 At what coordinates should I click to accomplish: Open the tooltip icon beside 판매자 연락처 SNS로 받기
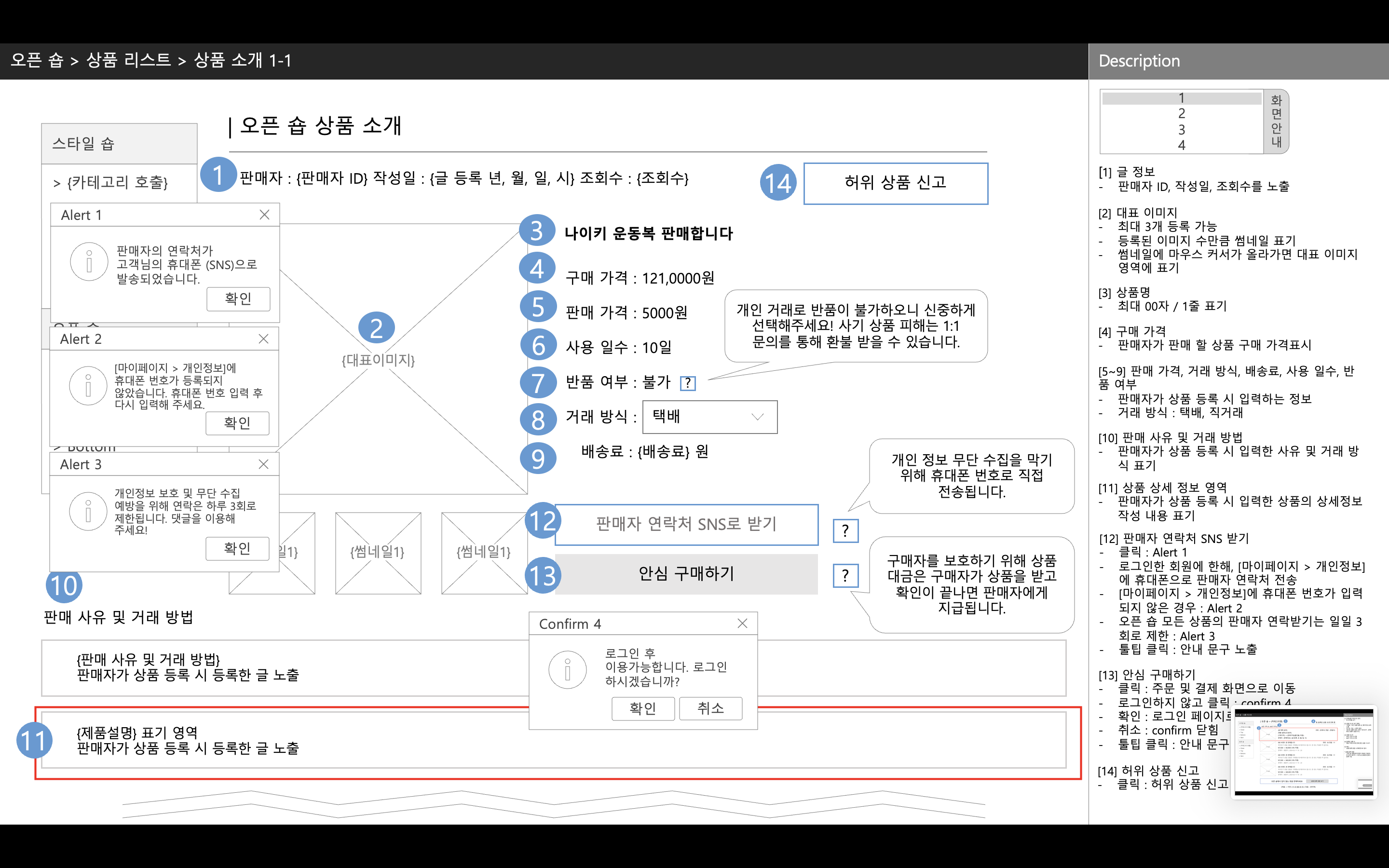point(845,531)
